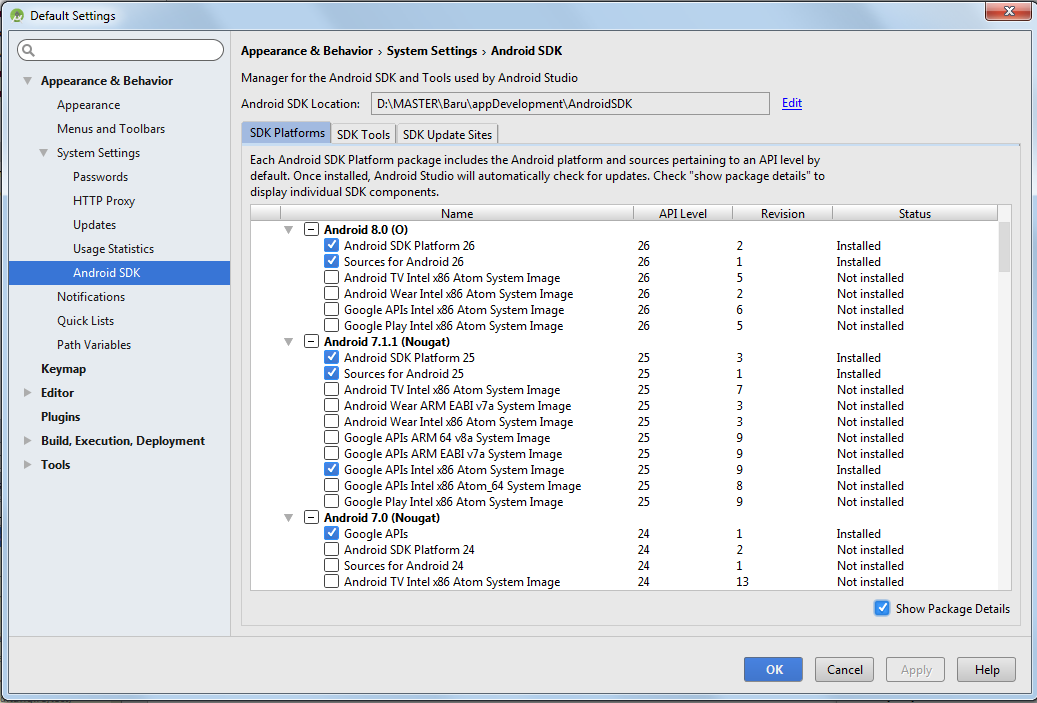Viewport: 1037px width, 703px height.
Task: Switch to the SDK Tools tab
Action: (x=363, y=134)
